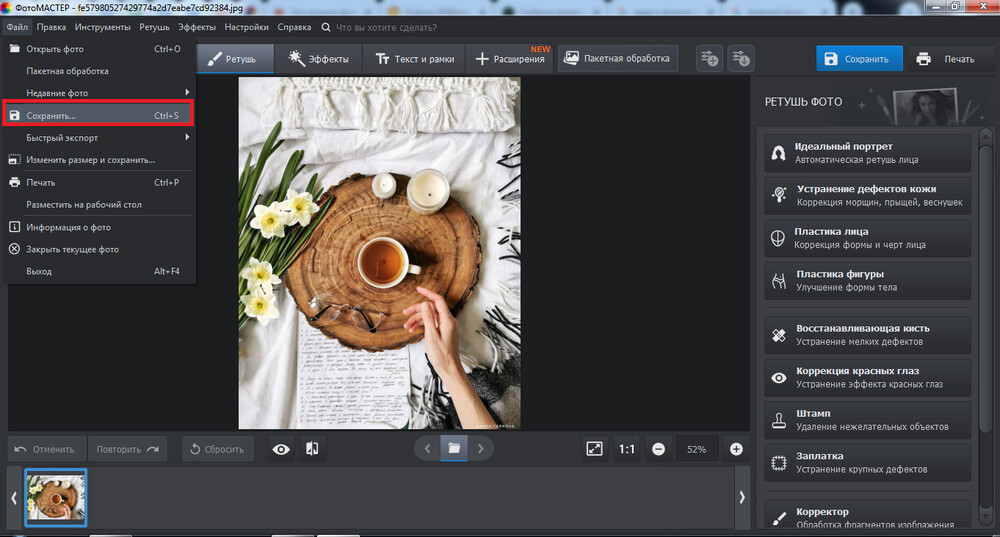
Task: Toggle before/after split comparison view
Action: coord(312,449)
